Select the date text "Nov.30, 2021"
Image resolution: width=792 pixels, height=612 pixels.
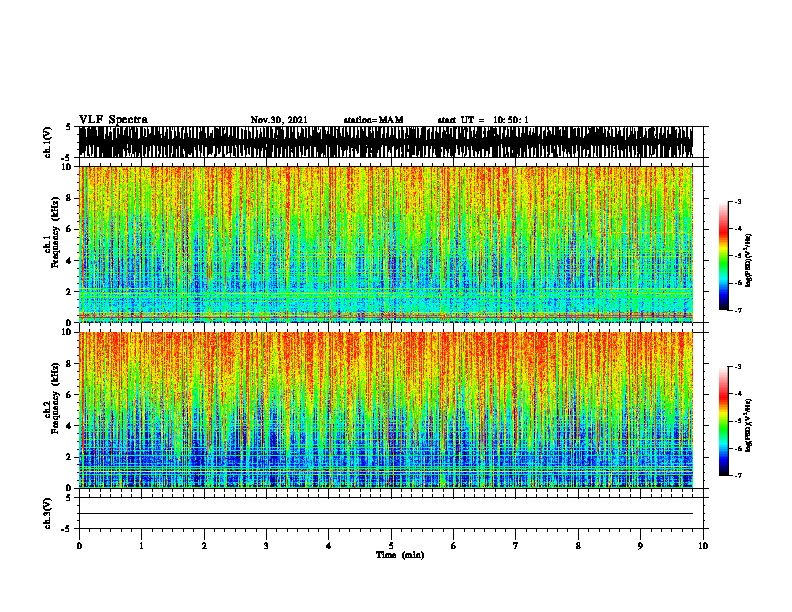pyautogui.click(x=279, y=120)
